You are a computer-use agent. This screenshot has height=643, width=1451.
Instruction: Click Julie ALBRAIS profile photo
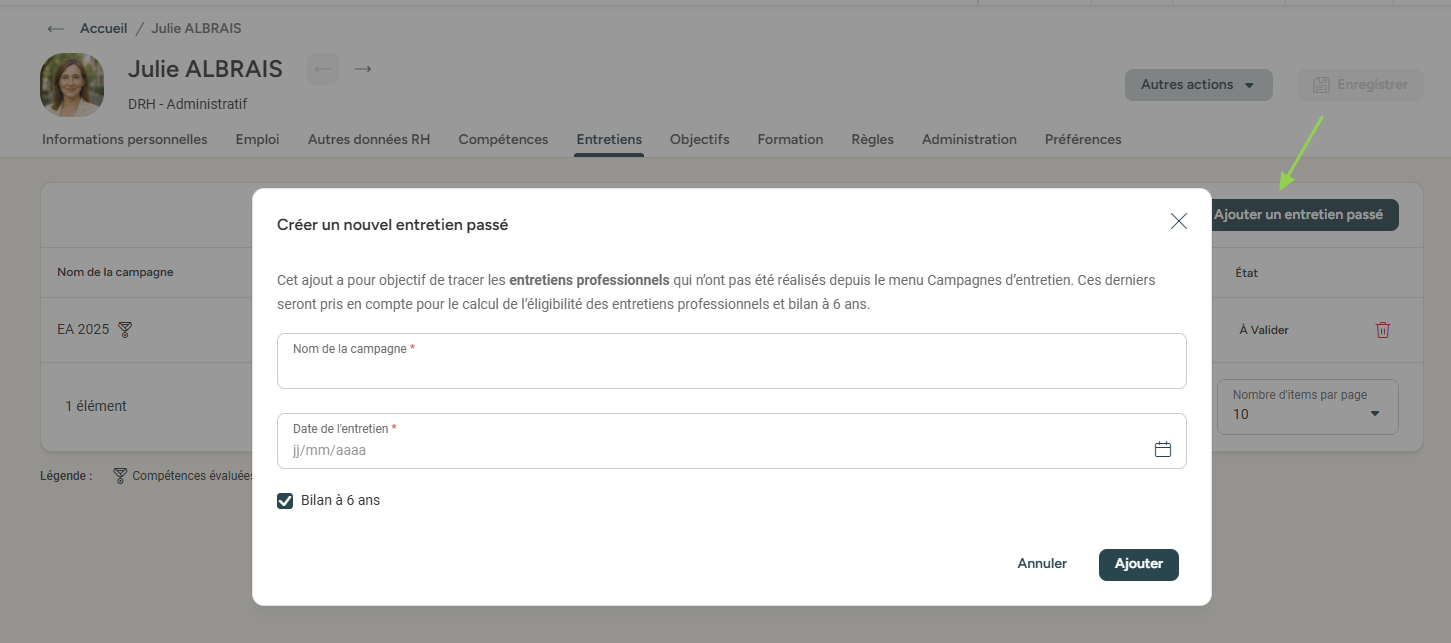click(x=72, y=85)
